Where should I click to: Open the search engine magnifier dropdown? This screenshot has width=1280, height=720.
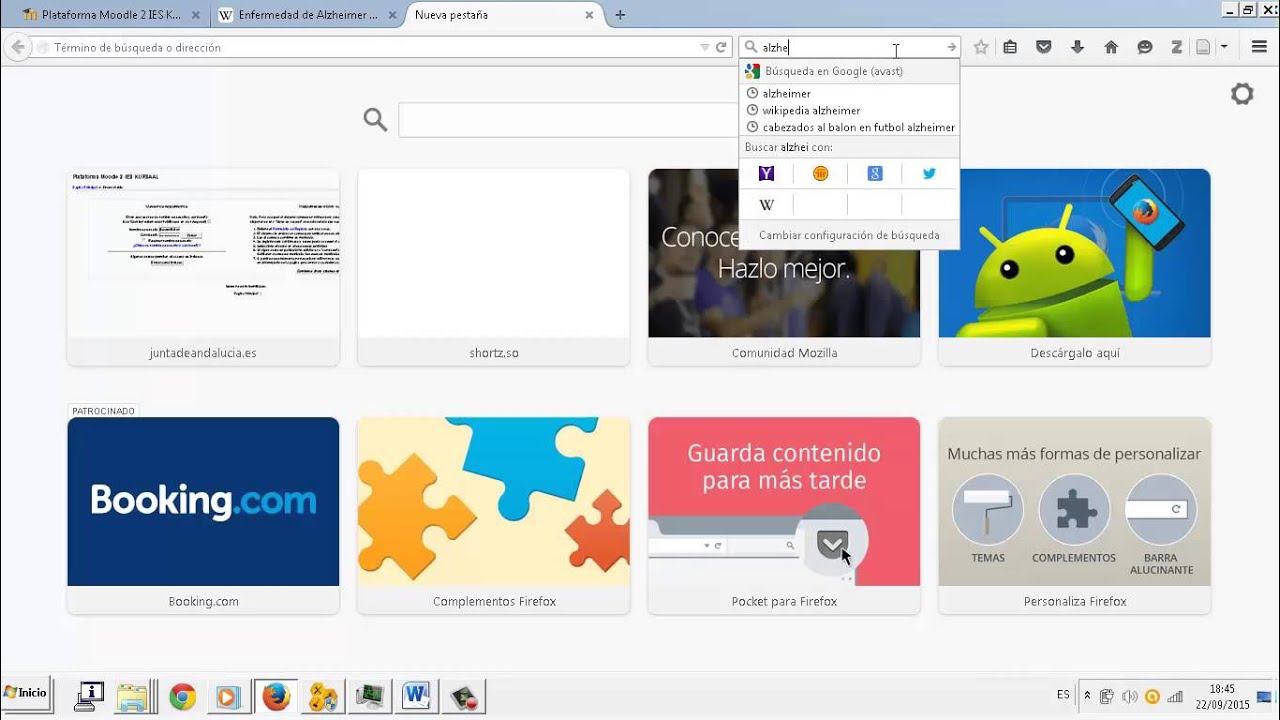pos(750,47)
